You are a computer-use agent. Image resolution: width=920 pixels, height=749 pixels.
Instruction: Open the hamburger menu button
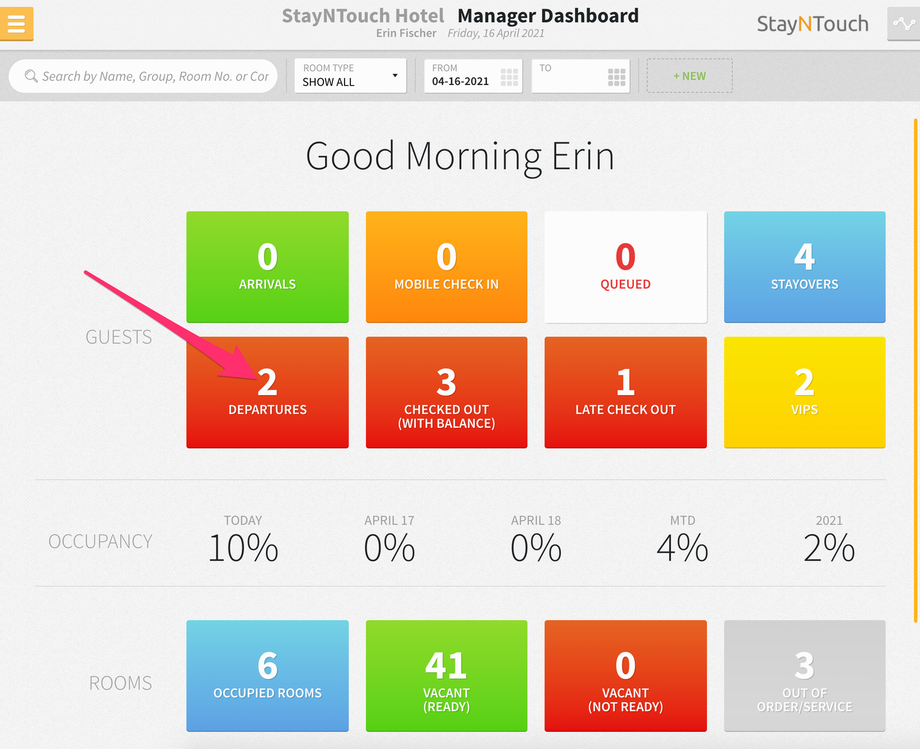[x=16, y=23]
